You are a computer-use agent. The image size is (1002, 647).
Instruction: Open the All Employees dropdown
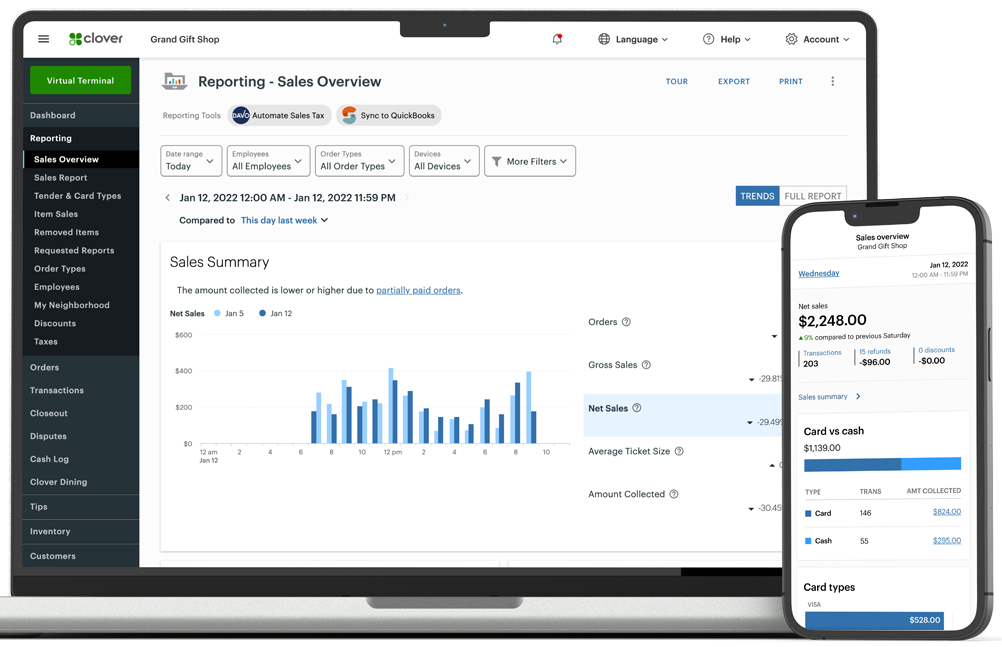[x=268, y=160]
